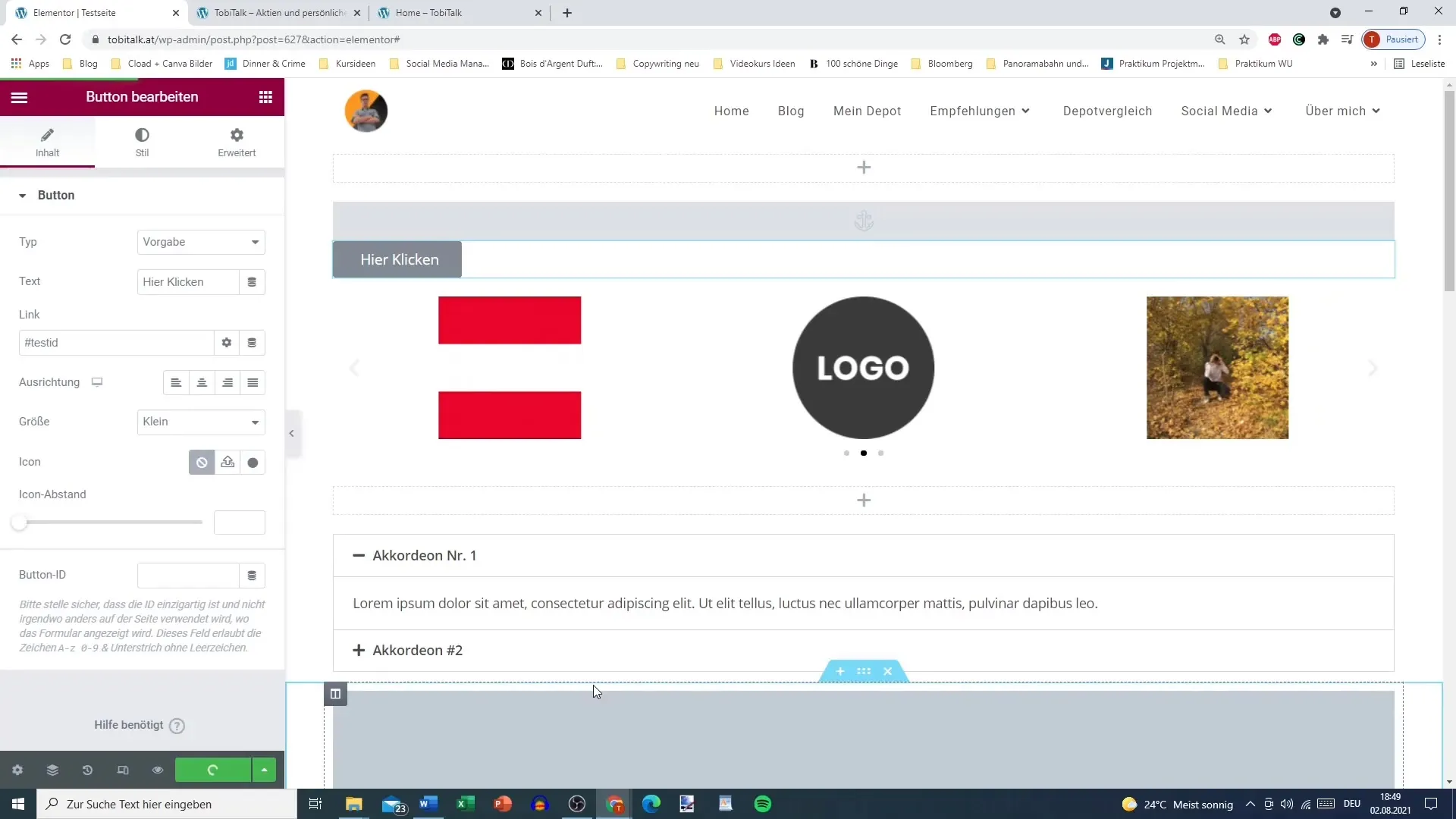Click the anchor widget icon
Image resolution: width=1456 pixels, height=819 pixels.
(x=864, y=221)
